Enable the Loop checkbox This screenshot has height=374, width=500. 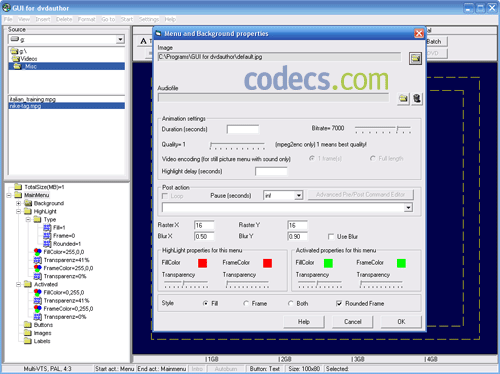click(165, 196)
